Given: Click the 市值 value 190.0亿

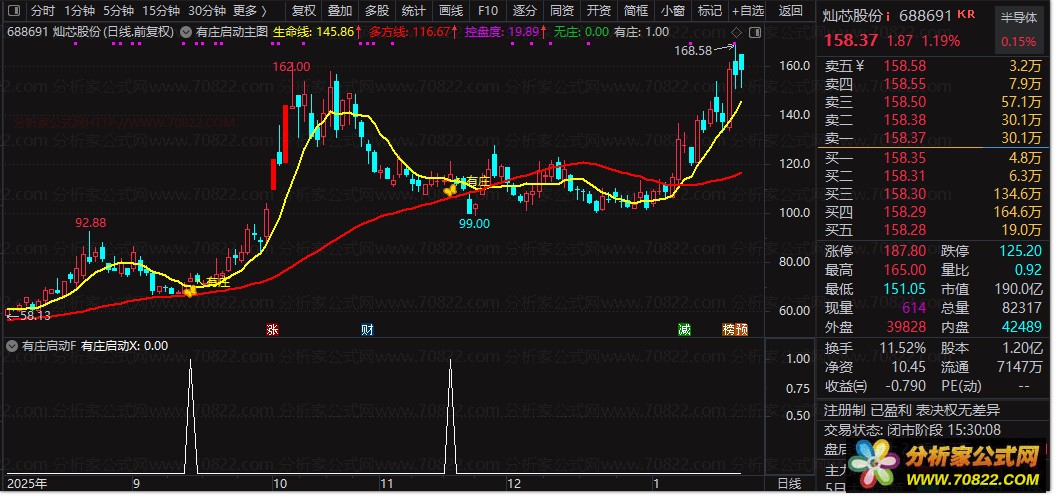Looking at the screenshot, I should [x=1019, y=289].
